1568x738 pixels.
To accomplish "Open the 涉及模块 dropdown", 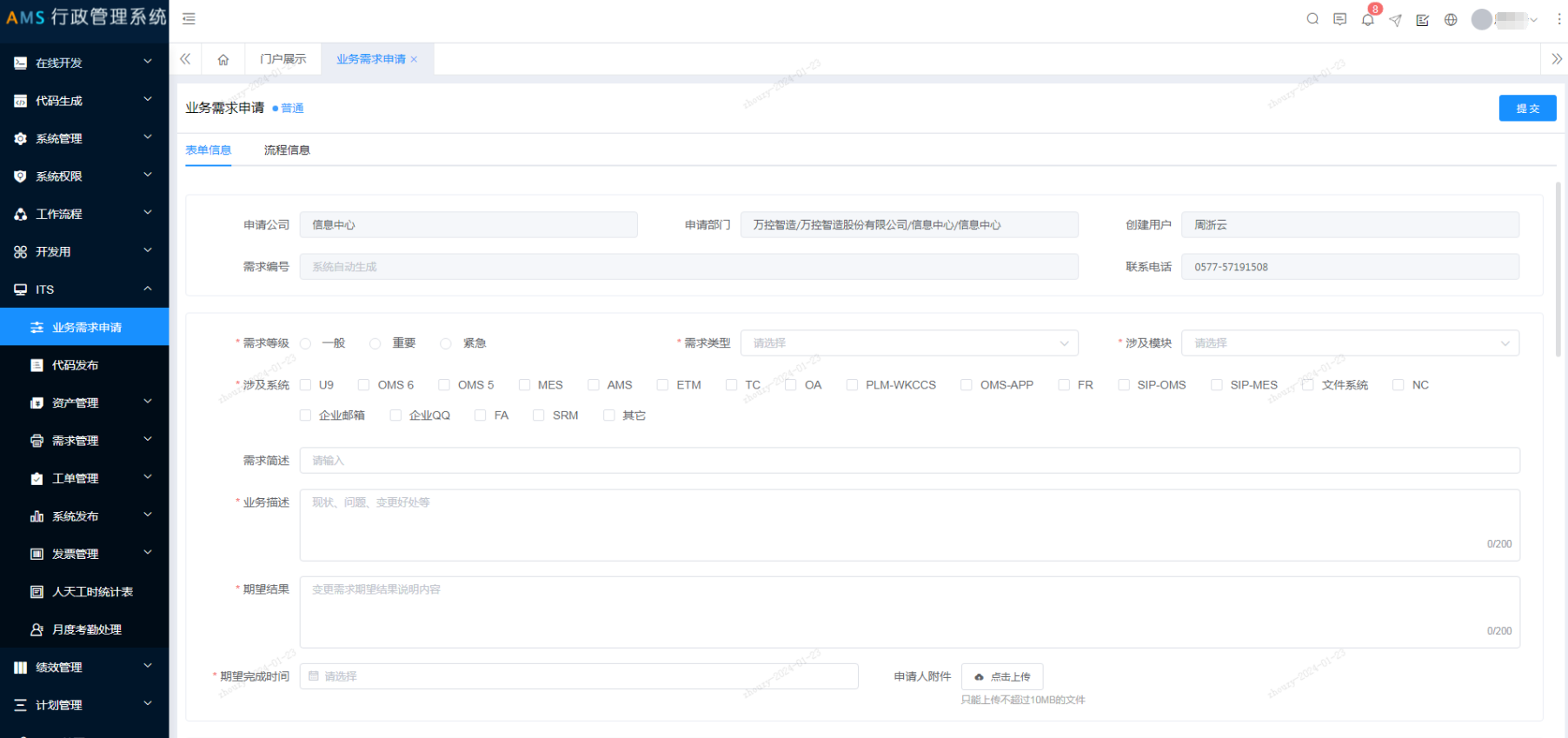I will [x=1350, y=342].
